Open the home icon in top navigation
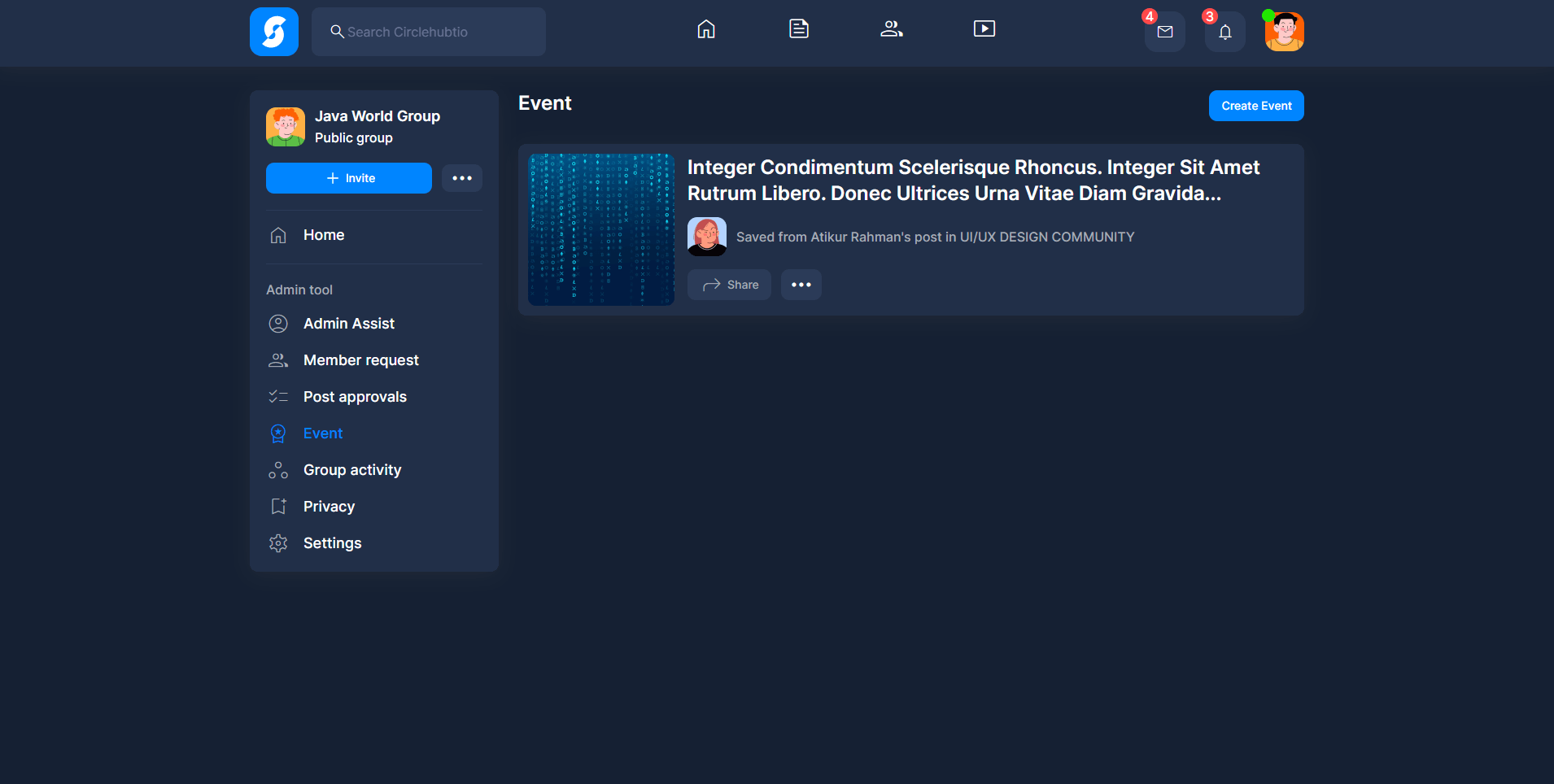This screenshot has height=784, width=1554. 706,29
